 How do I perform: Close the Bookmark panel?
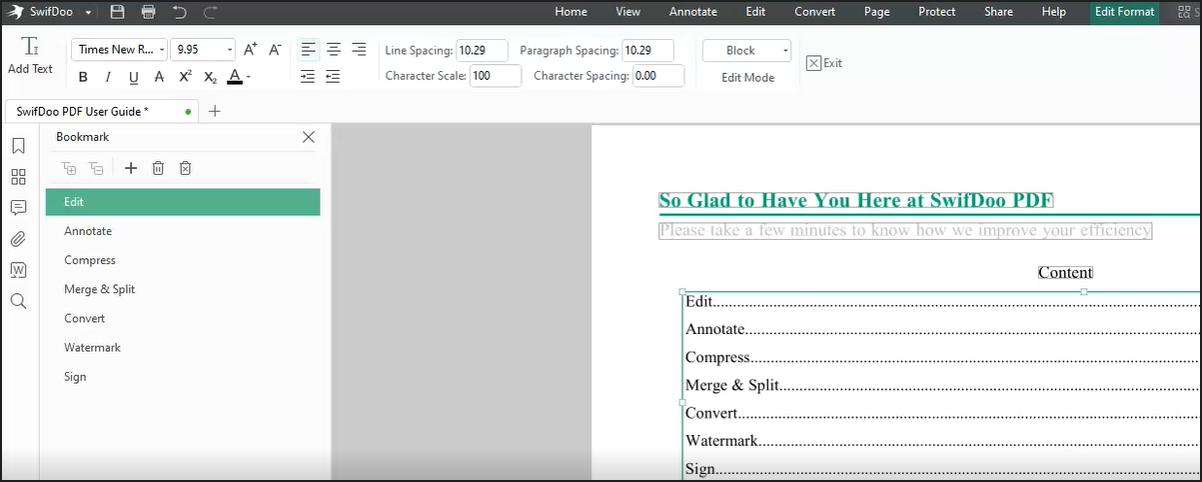308,137
